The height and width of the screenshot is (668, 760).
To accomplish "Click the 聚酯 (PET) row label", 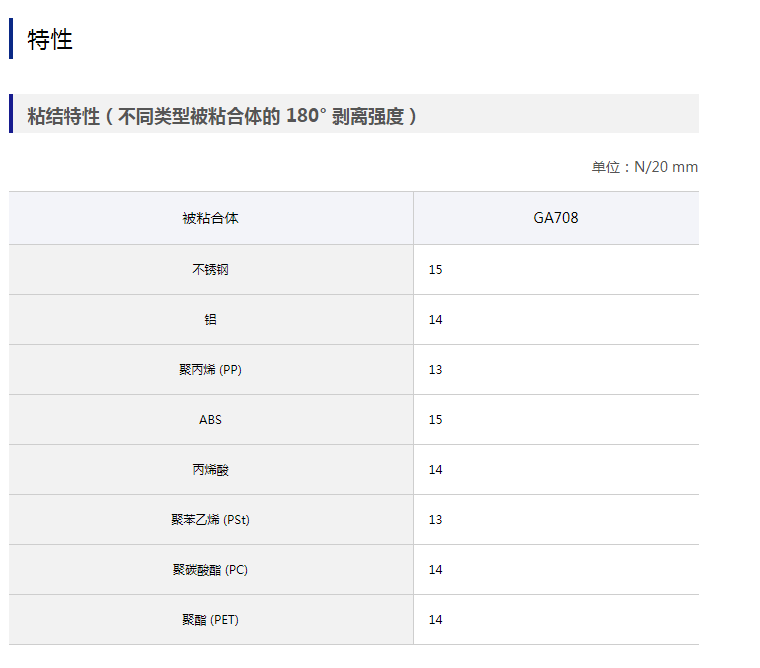I will coord(210,620).
